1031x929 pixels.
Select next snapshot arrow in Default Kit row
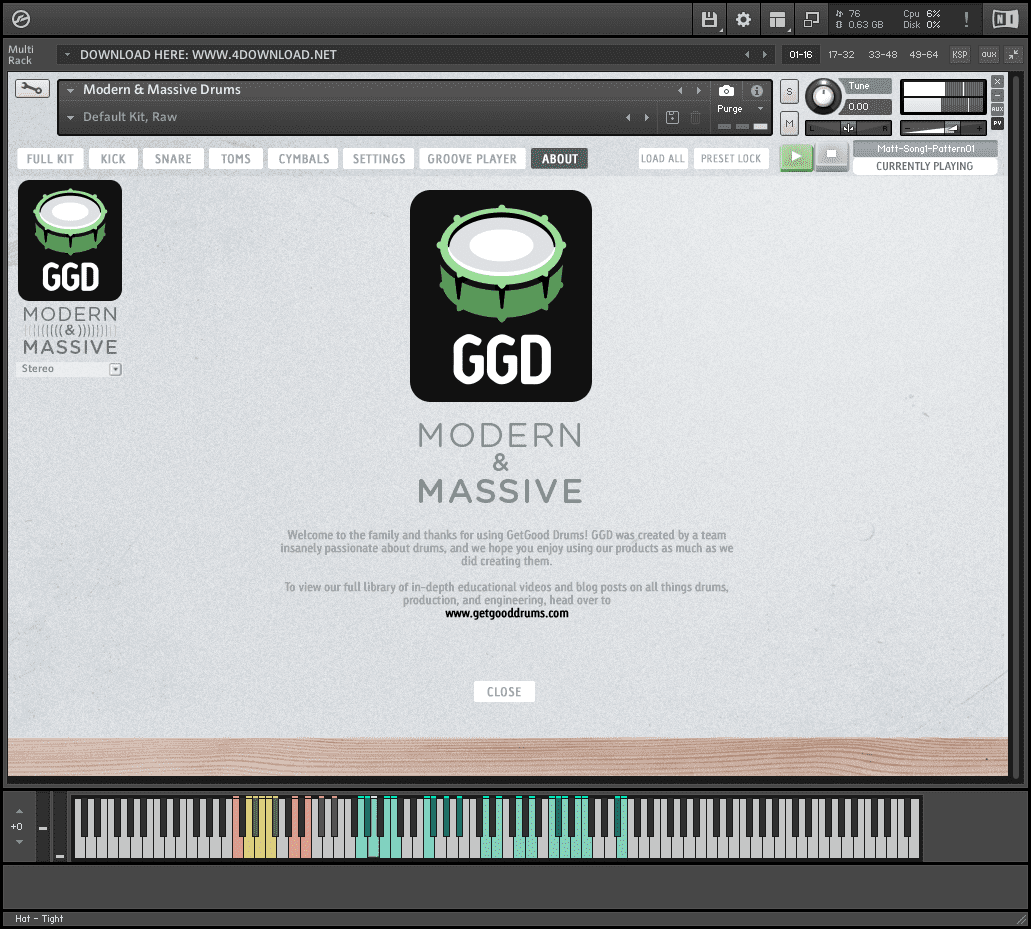[647, 118]
